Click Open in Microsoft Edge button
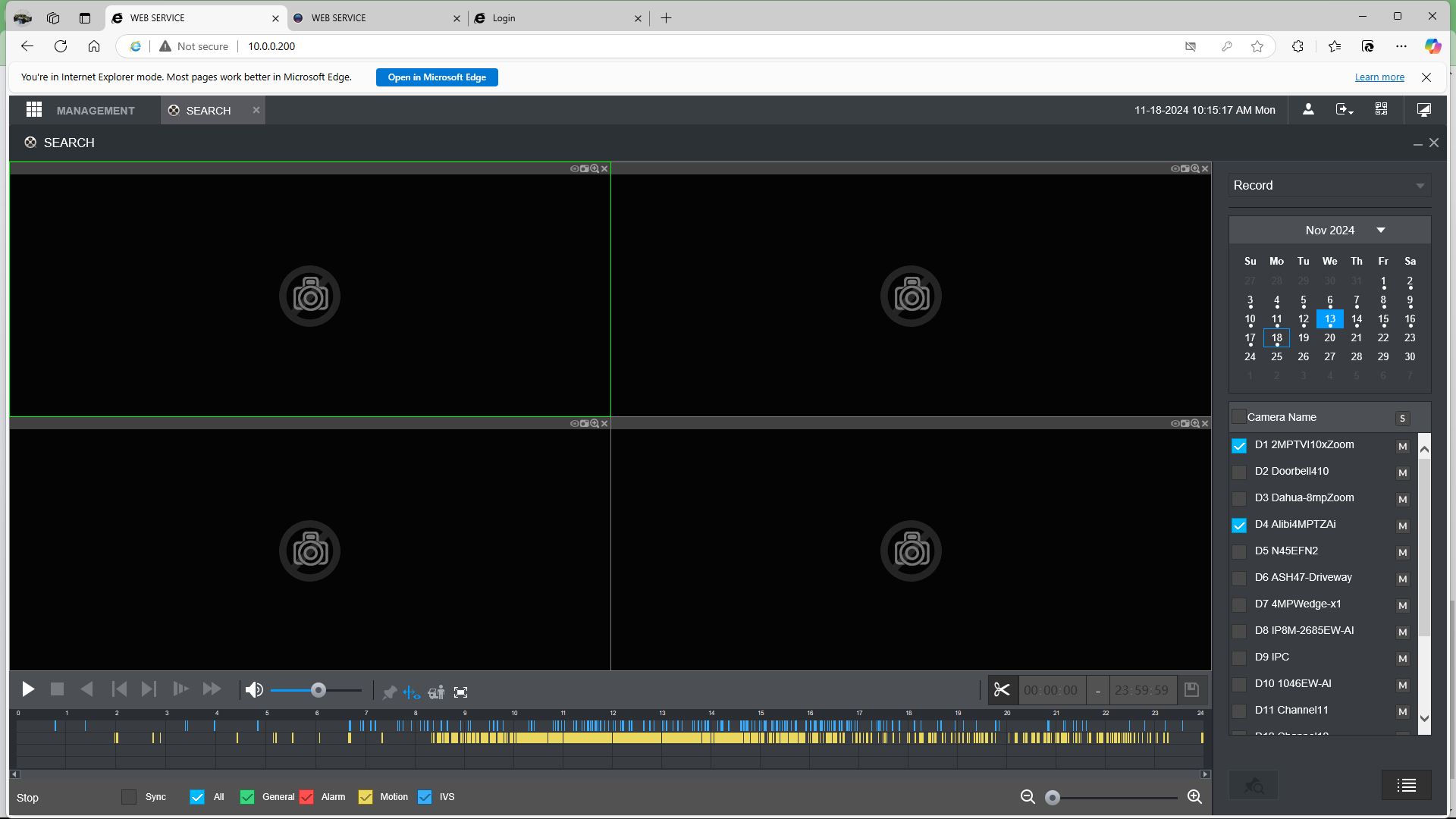 pos(437,77)
